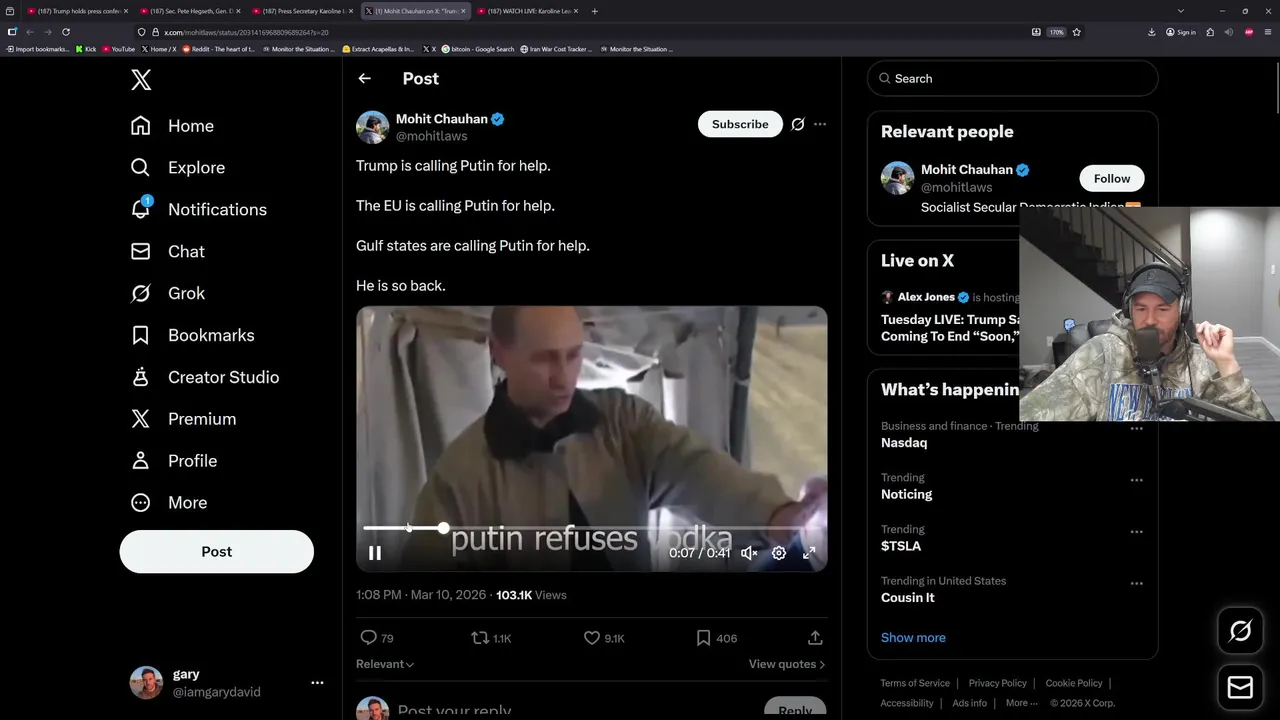
Task: Open Cookie Policy link
Action: coord(1074,683)
